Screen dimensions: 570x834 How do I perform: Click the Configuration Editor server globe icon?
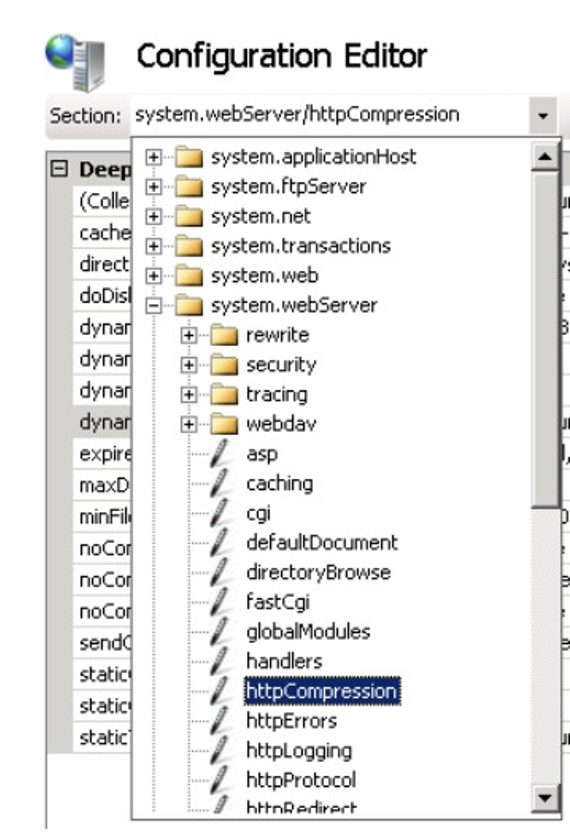pyautogui.click(x=76, y=62)
